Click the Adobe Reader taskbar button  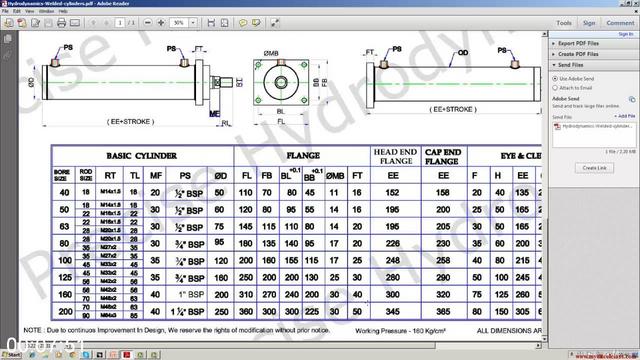click(x=127, y=355)
